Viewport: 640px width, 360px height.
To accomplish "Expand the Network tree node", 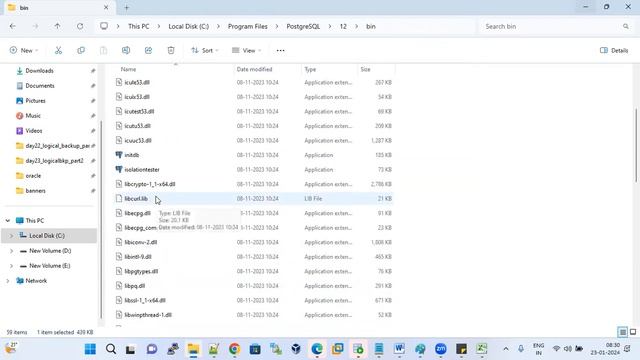I will click(x=8, y=281).
